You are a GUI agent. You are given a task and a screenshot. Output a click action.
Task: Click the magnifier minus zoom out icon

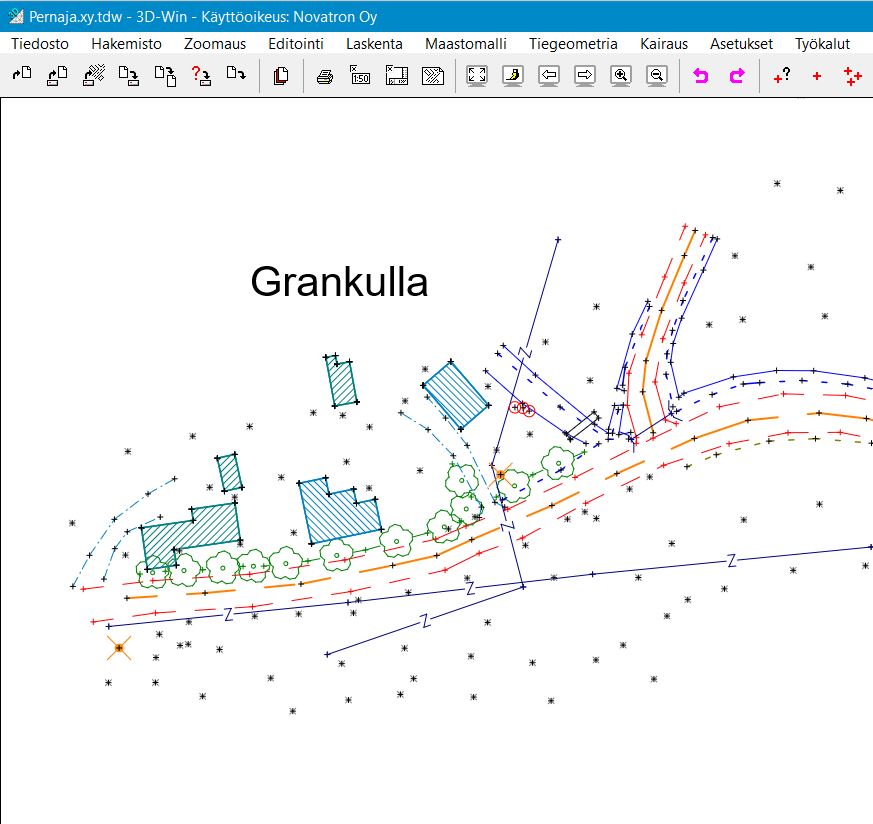(657, 76)
